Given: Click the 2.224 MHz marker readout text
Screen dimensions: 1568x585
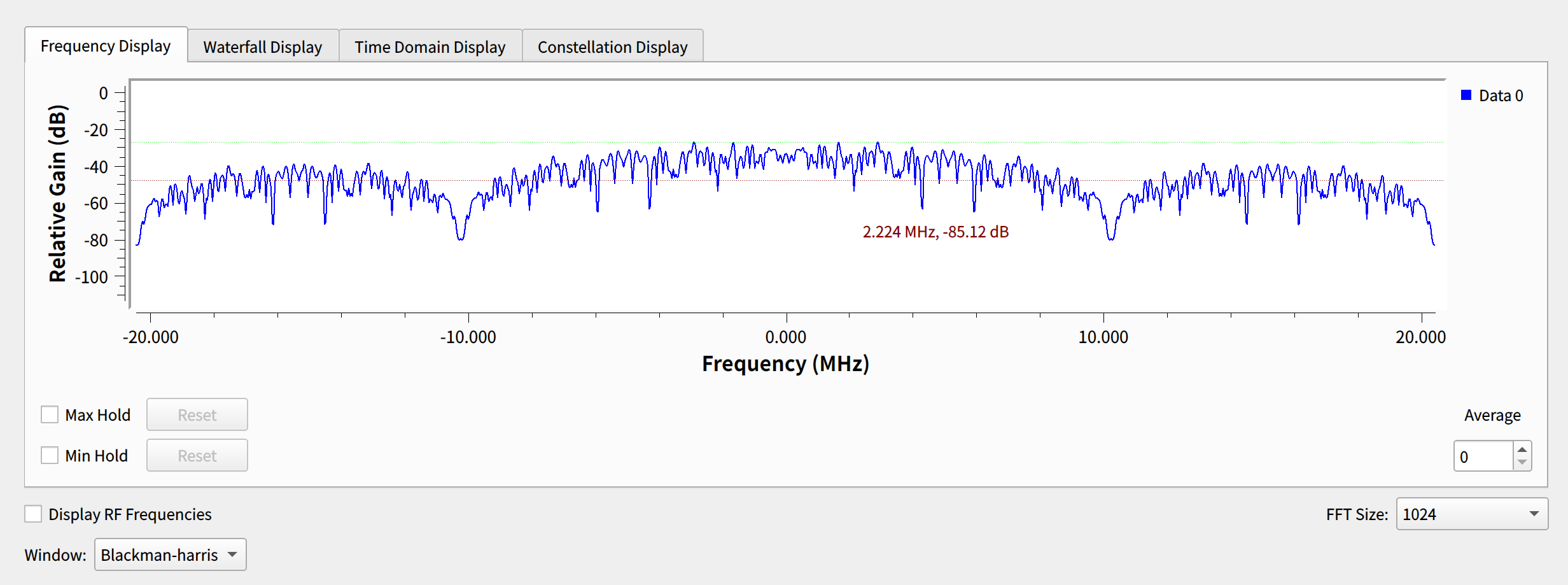Looking at the screenshot, I should coord(935,232).
